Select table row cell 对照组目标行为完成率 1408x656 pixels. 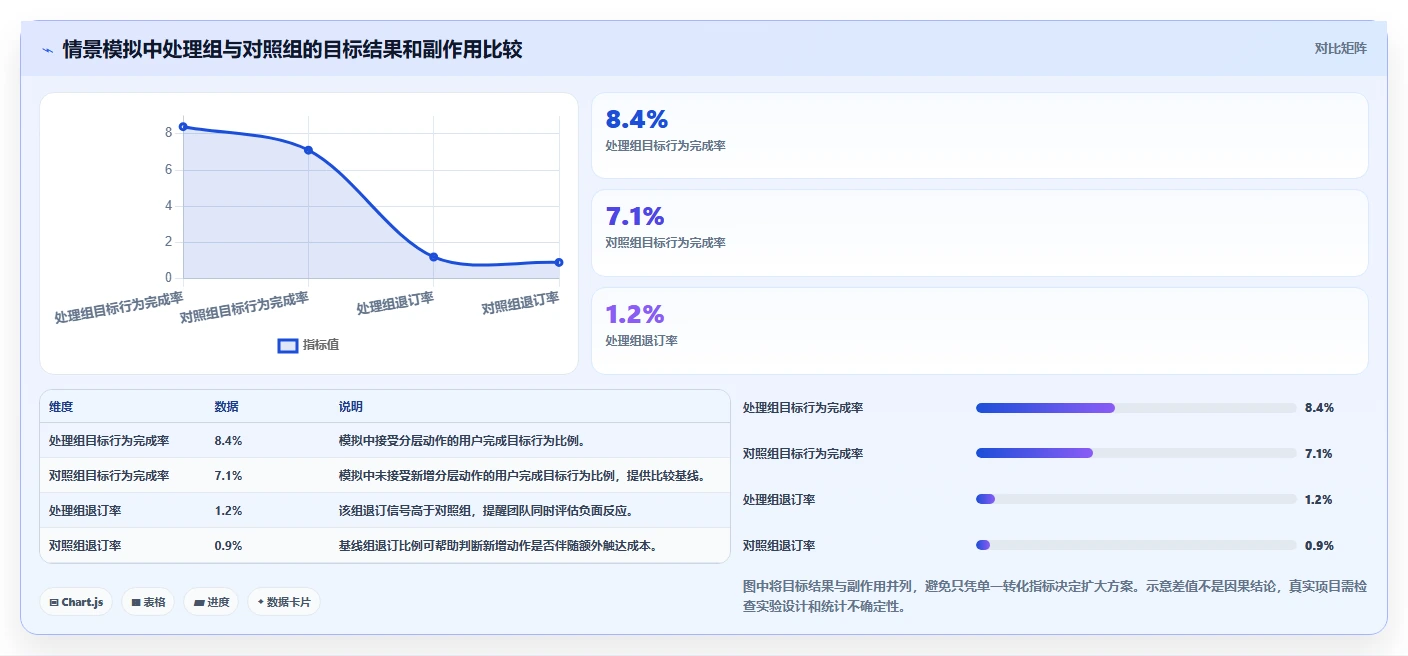pos(109,475)
